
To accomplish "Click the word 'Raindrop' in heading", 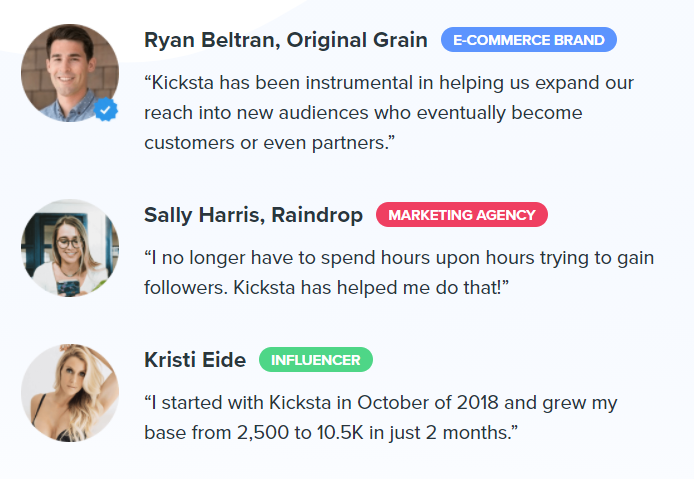I will click(x=317, y=215).
